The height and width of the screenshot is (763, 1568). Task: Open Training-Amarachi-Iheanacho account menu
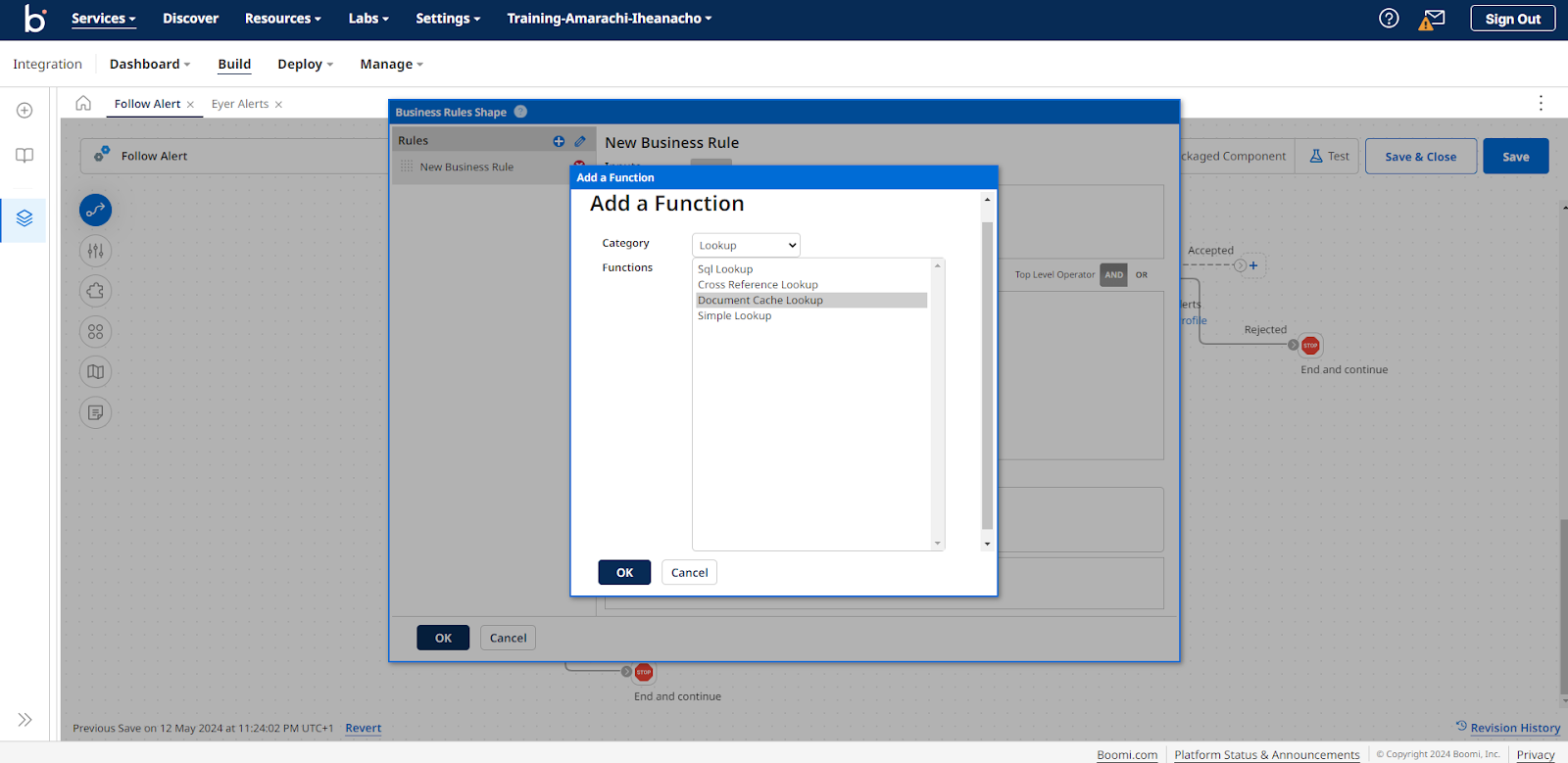[610, 19]
